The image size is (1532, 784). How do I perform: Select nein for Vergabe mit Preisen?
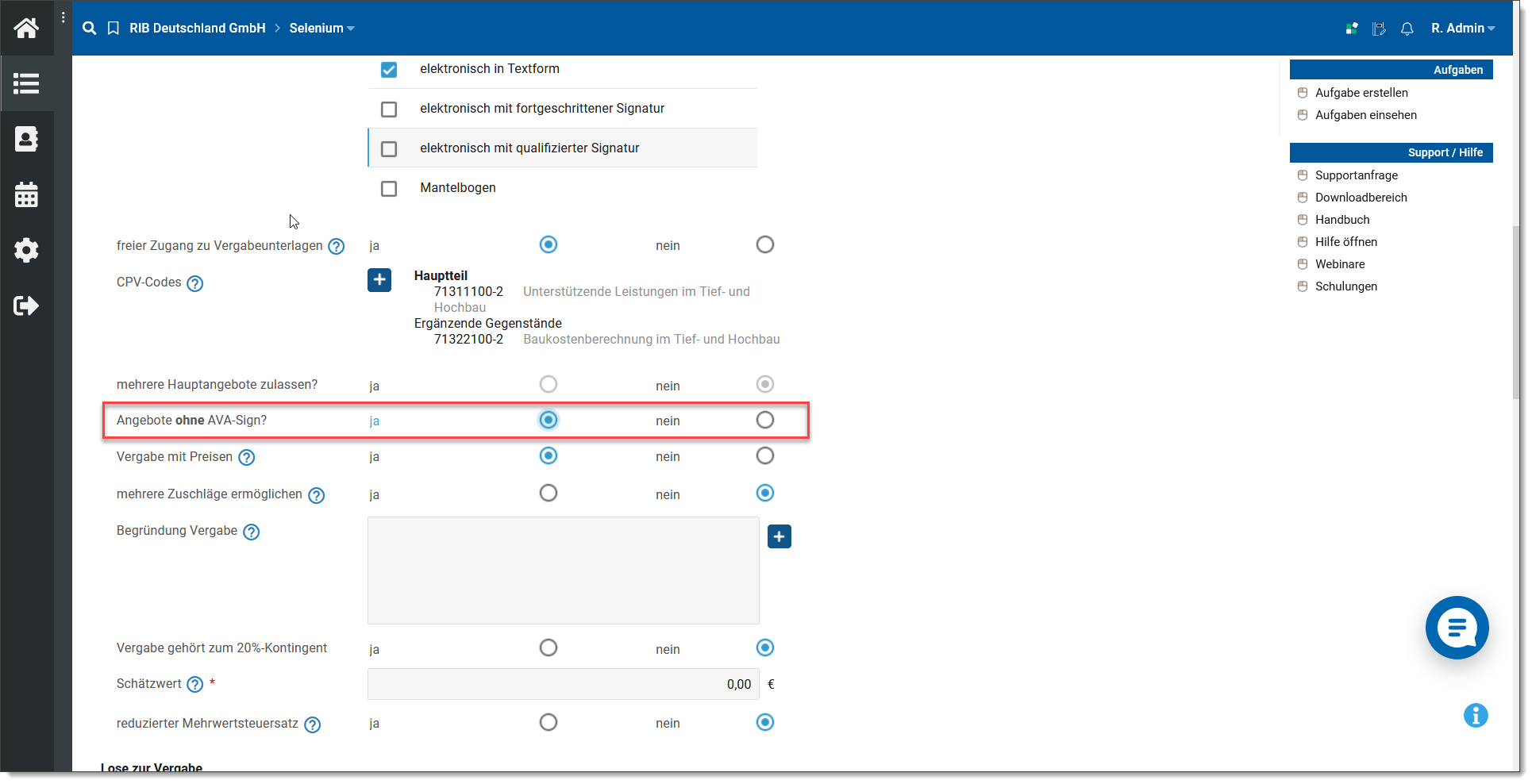[x=765, y=455]
